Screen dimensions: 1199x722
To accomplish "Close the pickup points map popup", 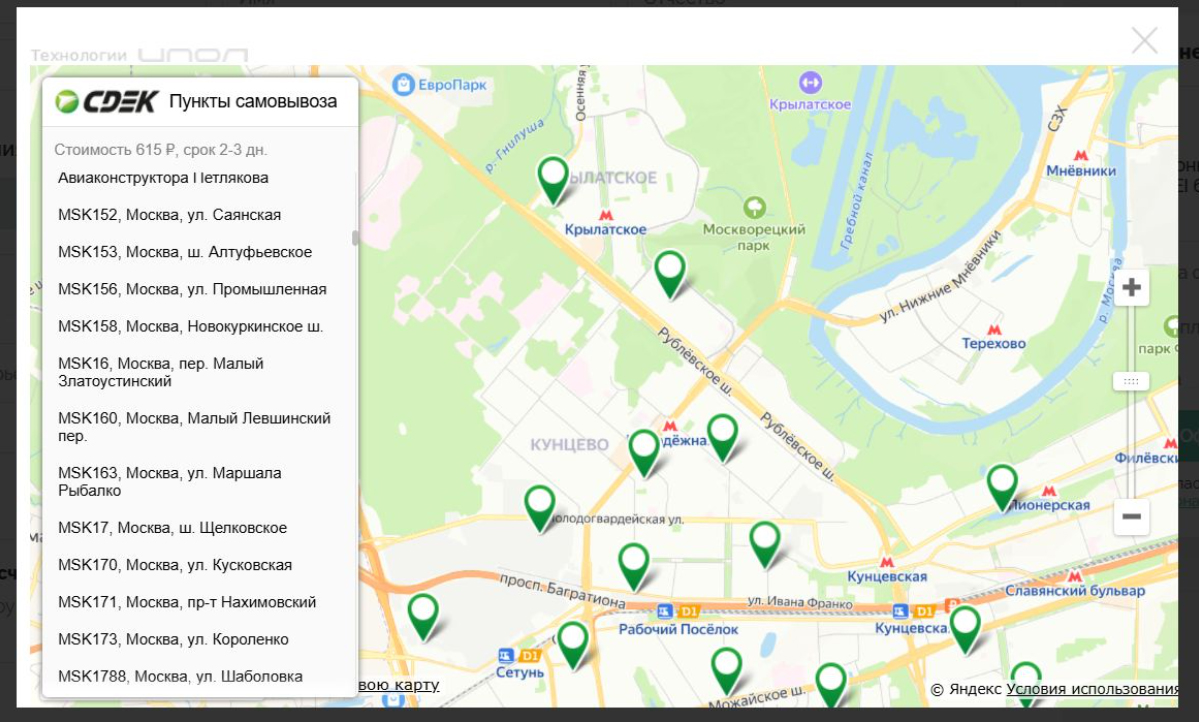I will (1144, 40).
